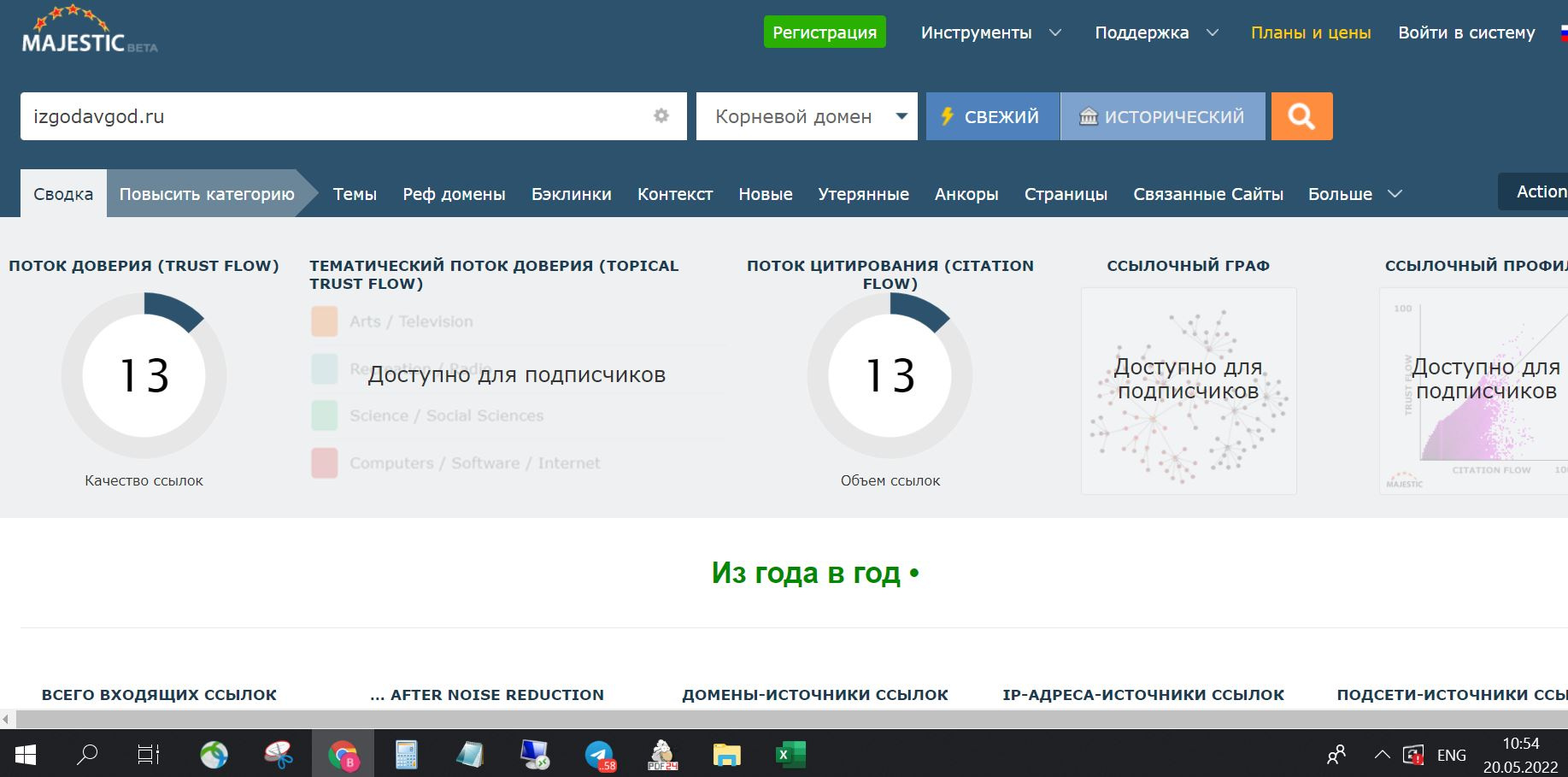This screenshot has width=1568, height=777.
Task: Click the Computers / Software color swatch
Action: click(325, 462)
